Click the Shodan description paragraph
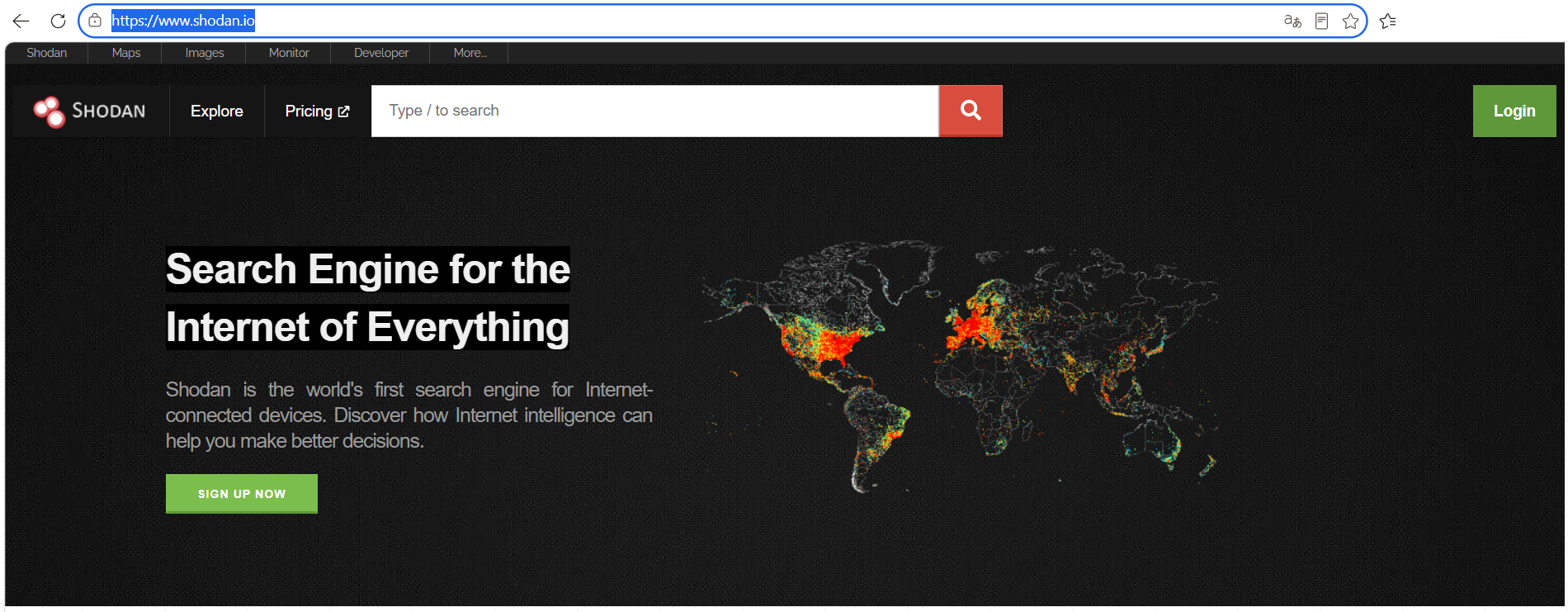Screen dimensions: 1568x612 tap(409, 415)
